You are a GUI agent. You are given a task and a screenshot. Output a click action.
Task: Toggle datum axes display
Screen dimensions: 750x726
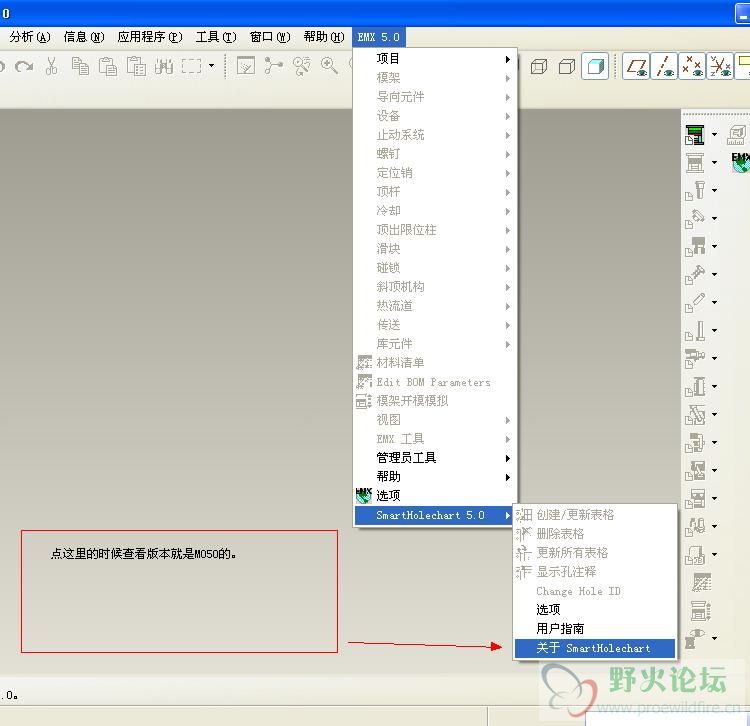[664, 66]
